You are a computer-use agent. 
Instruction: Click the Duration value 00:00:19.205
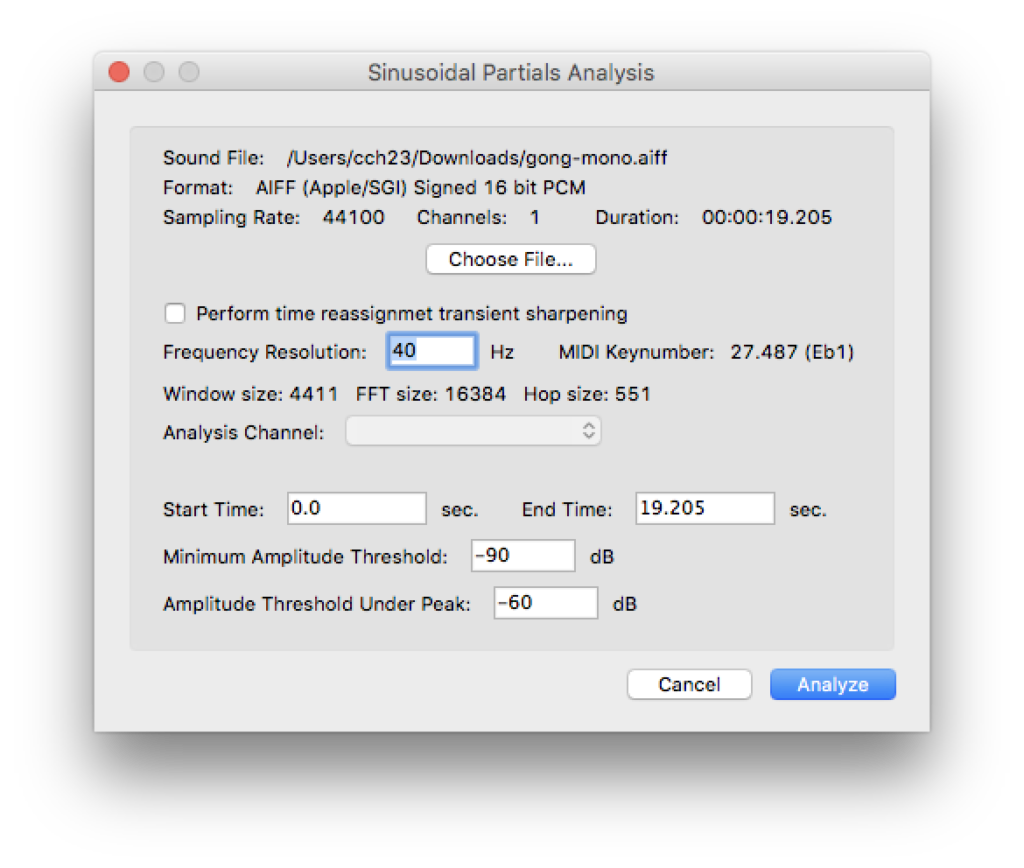tap(766, 217)
